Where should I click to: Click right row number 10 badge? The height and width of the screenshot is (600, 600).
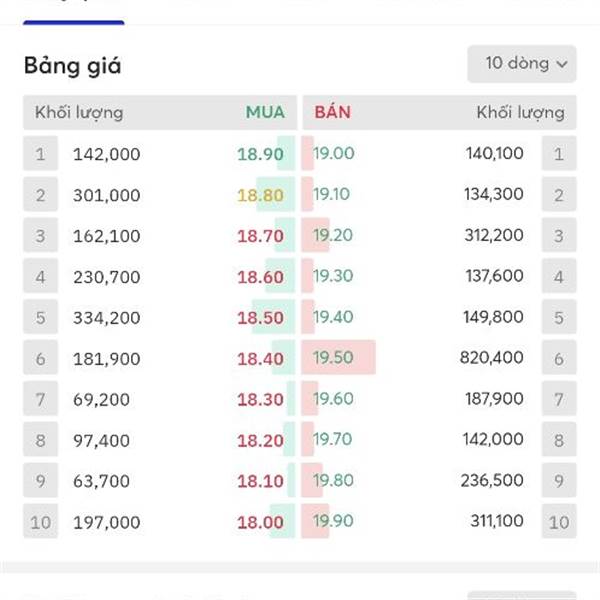pos(559,522)
